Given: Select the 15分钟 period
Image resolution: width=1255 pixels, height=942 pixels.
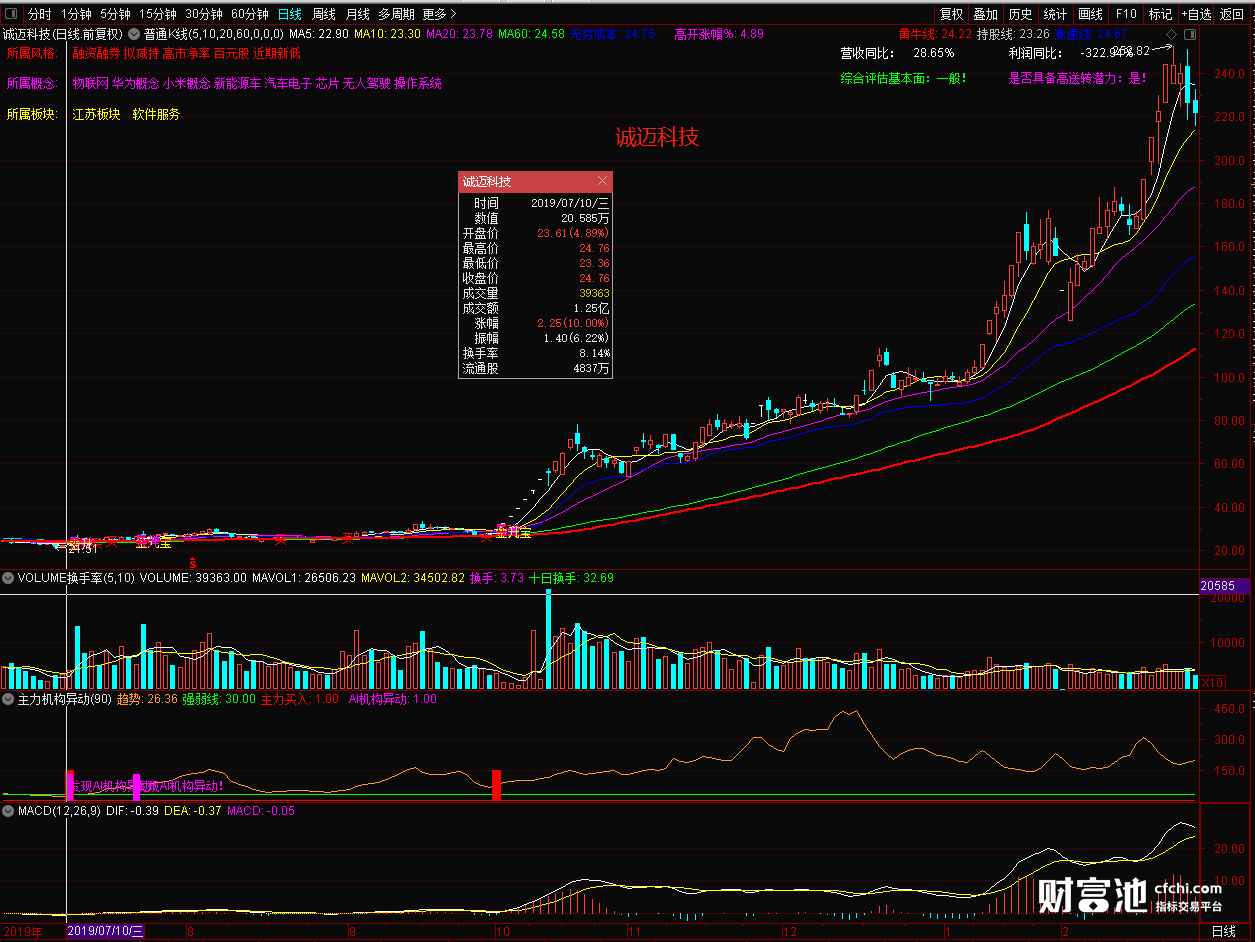Looking at the screenshot, I should [158, 14].
